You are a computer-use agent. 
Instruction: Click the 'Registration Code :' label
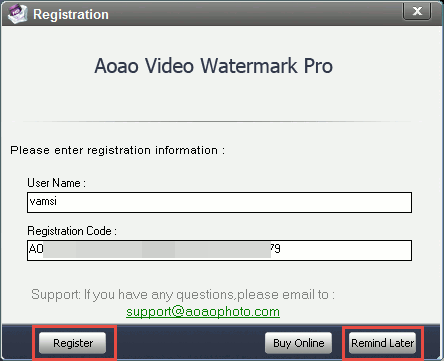pos(72,231)
